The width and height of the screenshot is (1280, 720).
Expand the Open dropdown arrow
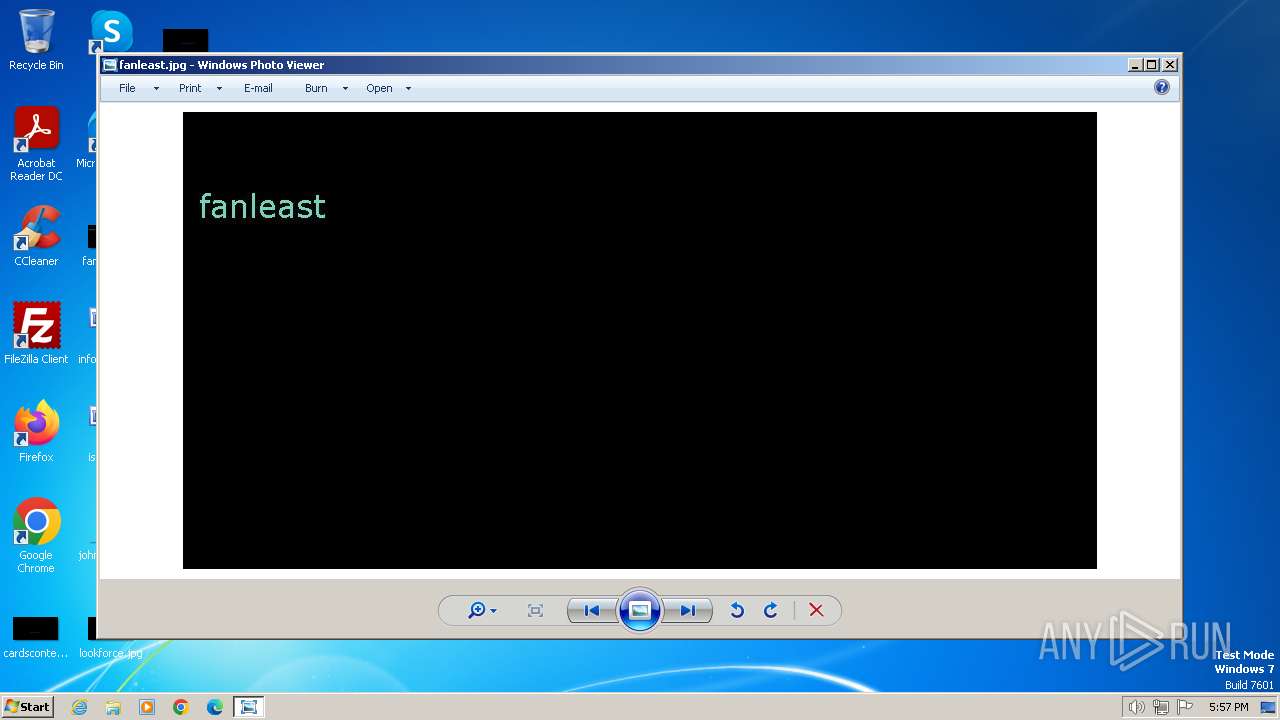click(x=408, y=89)
